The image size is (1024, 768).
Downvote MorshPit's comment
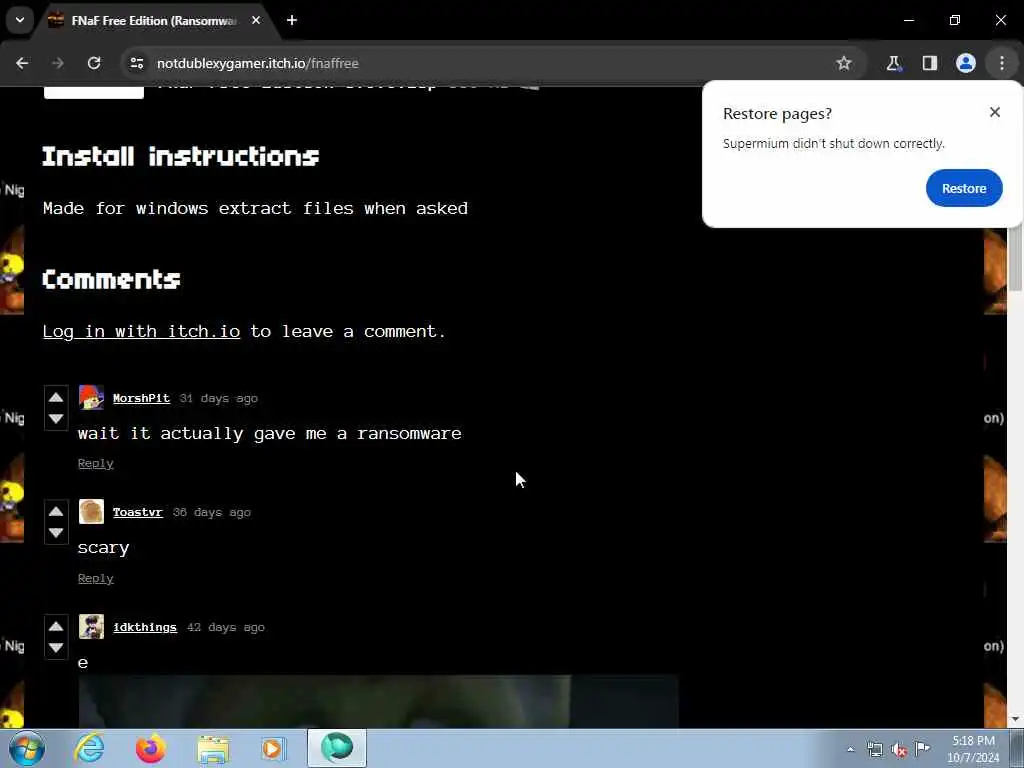56,419
